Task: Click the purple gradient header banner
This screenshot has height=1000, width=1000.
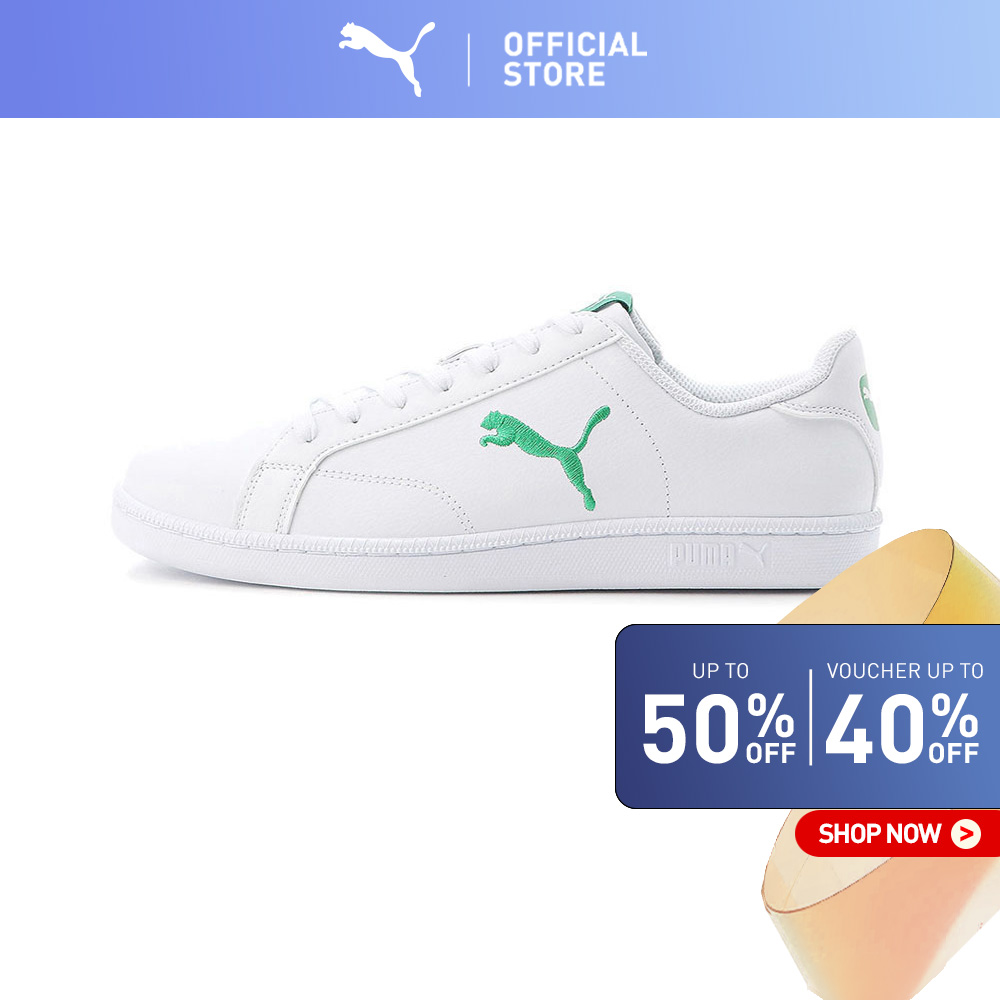Action: click(x=500, y=59)
